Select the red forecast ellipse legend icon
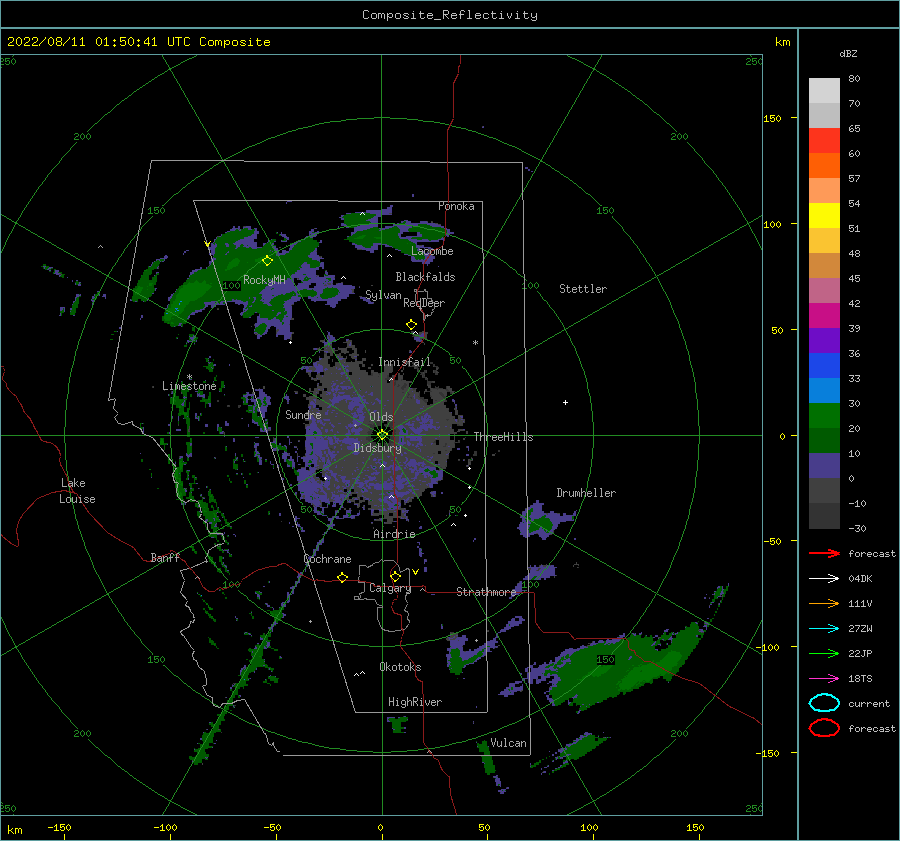 click(824, 728)
